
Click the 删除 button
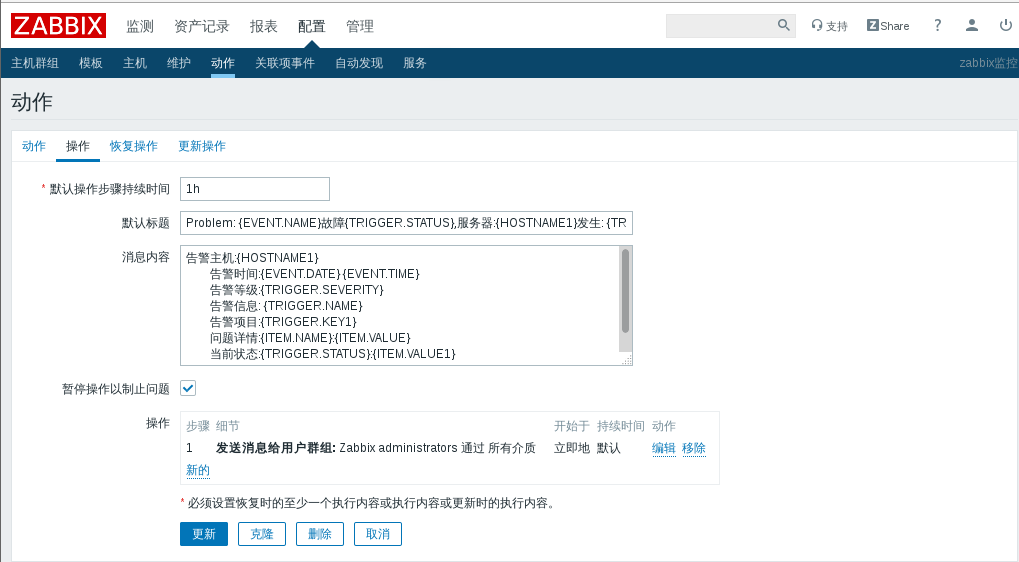[x=320, y=534]
